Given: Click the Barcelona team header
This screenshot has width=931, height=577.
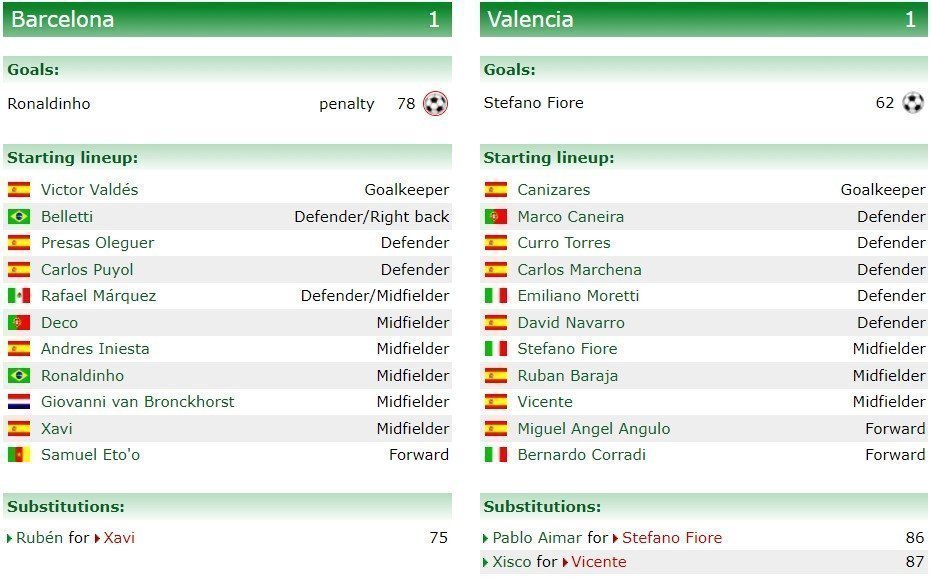Looking at the screenshot, I should click(x=227, y=20).
